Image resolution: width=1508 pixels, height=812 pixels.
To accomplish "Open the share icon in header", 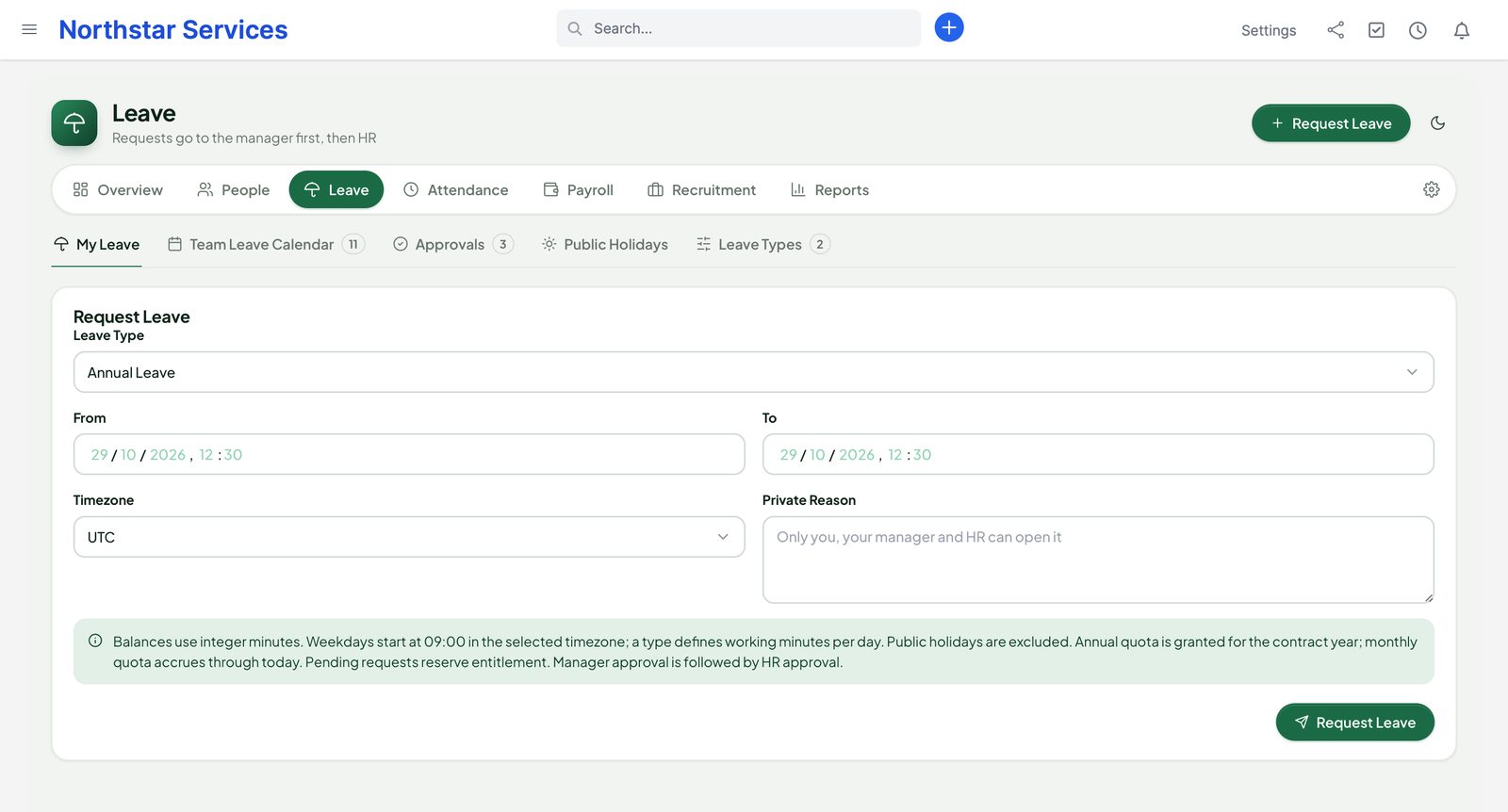I will [x=1336, y=30].
